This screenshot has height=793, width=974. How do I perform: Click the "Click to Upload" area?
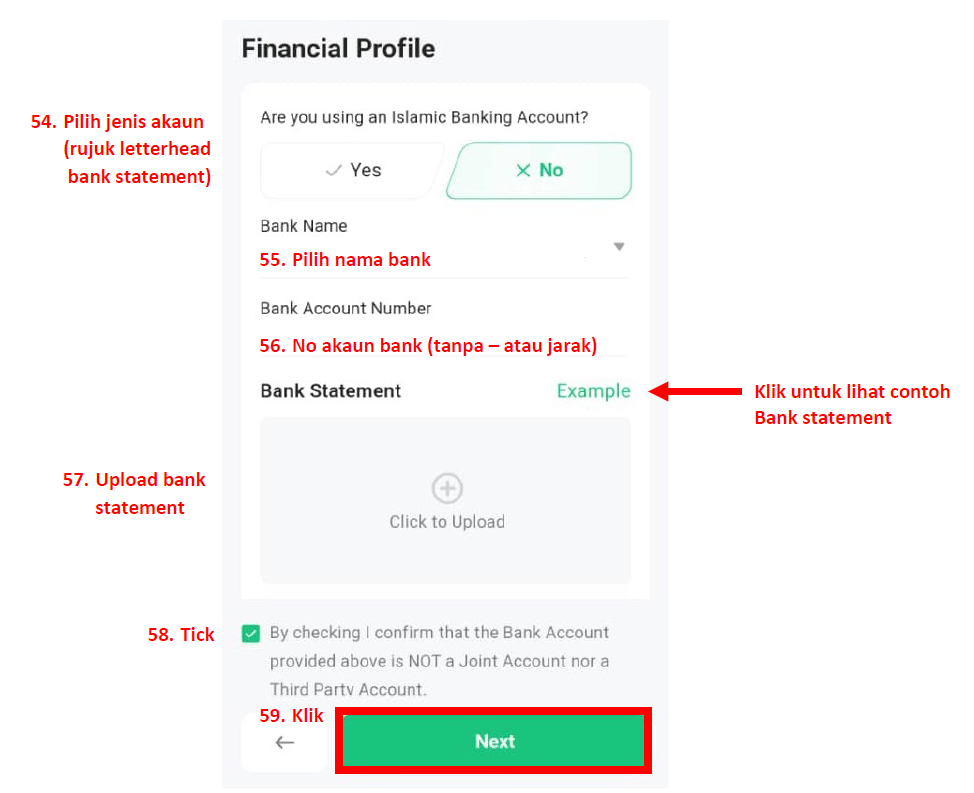pyautogui.click(x=446, y=521)
